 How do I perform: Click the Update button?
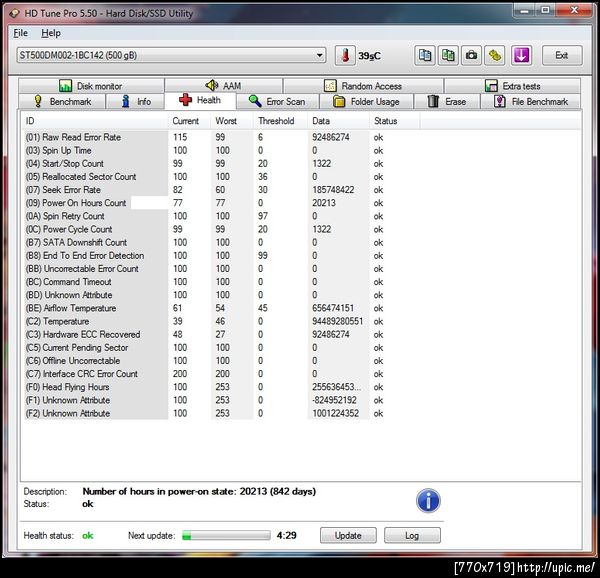point(348,535)
